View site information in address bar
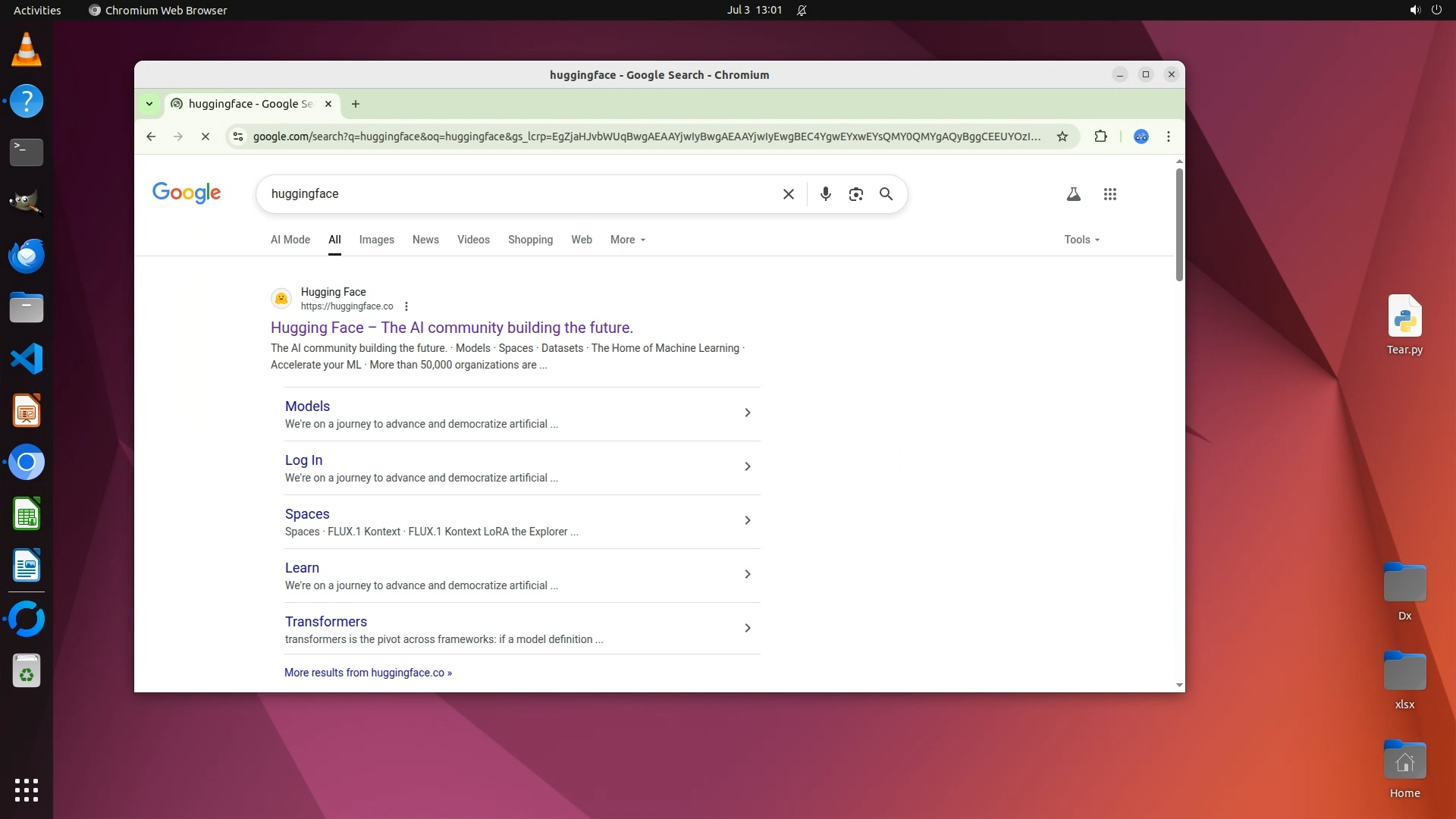Viewport: 1456px width, 819px height. pos(238,136)
